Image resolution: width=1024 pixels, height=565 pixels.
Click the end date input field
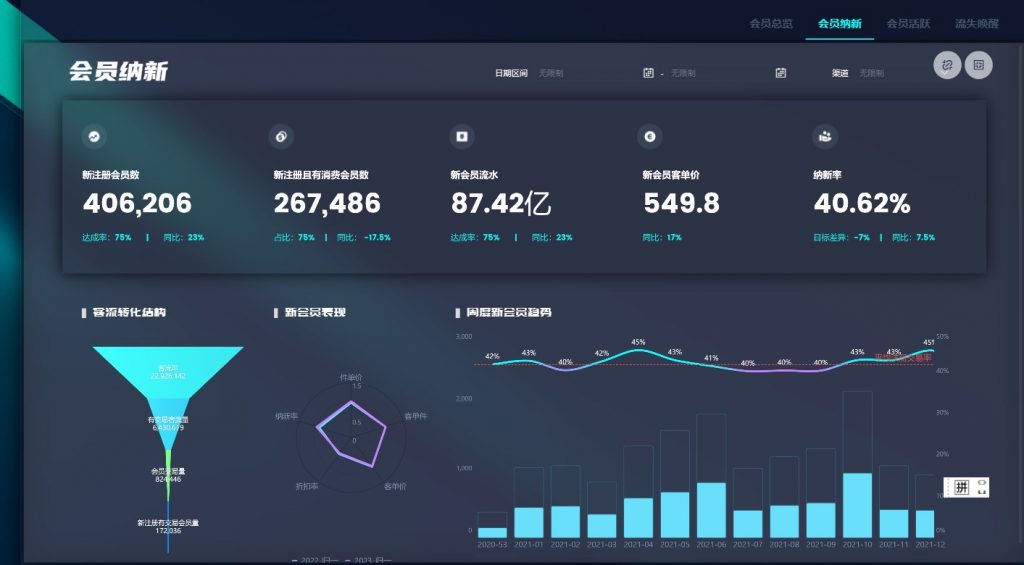(717, 73)
